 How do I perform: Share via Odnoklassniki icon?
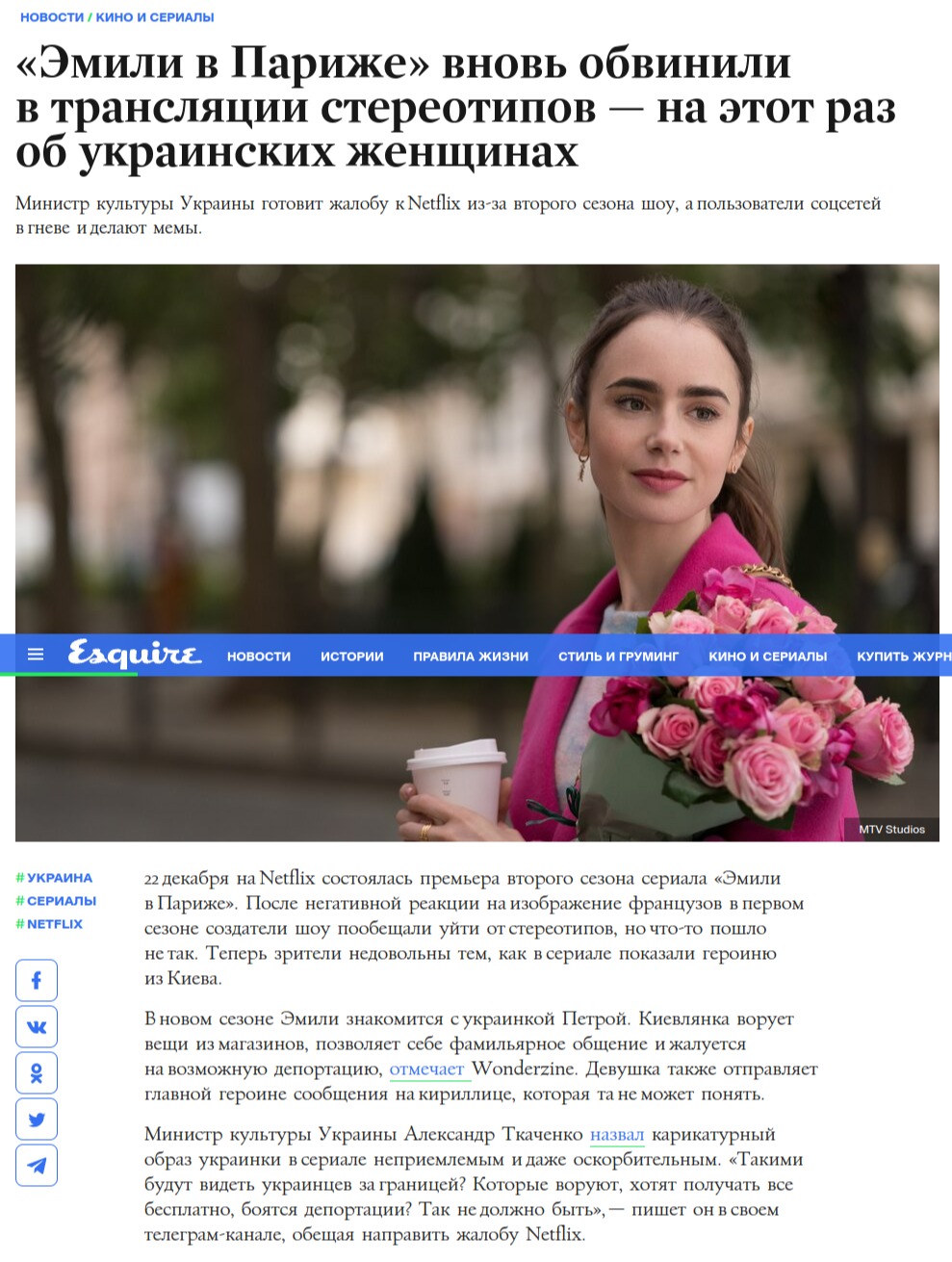click(x=37, y=1073)
